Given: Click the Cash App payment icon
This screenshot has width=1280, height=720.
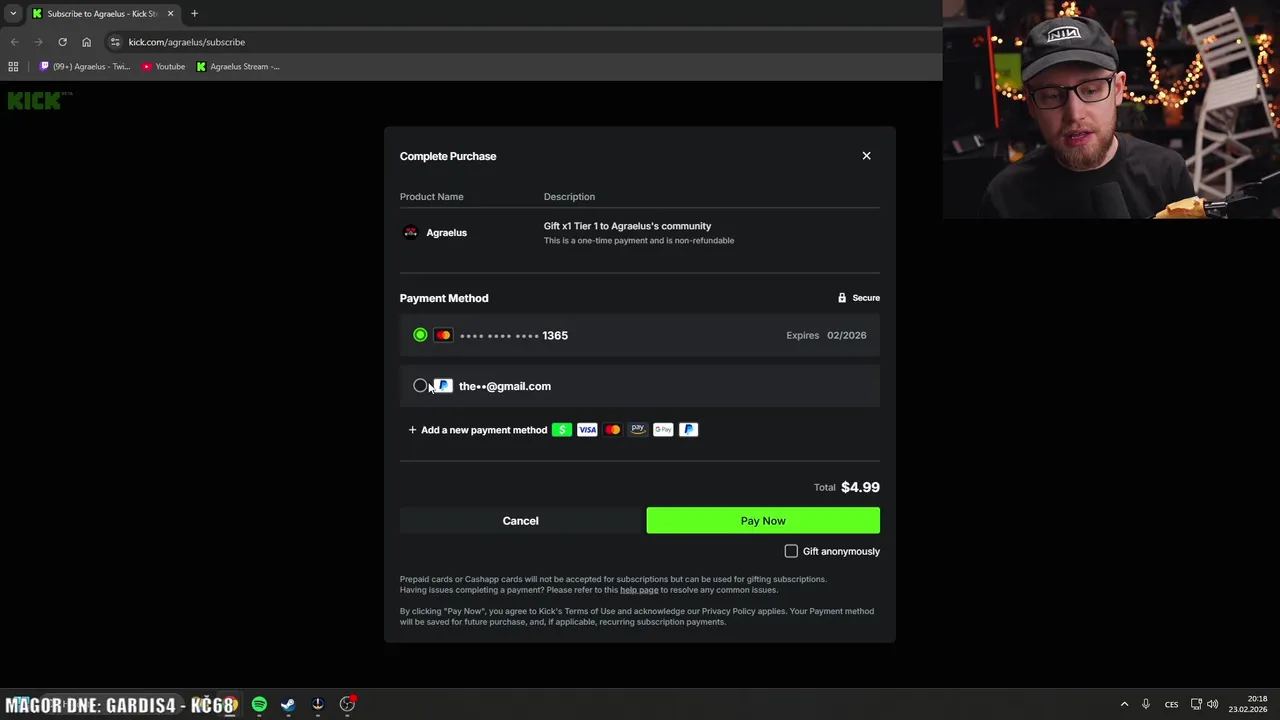Looking at the screenshot, I should (562, 430).
